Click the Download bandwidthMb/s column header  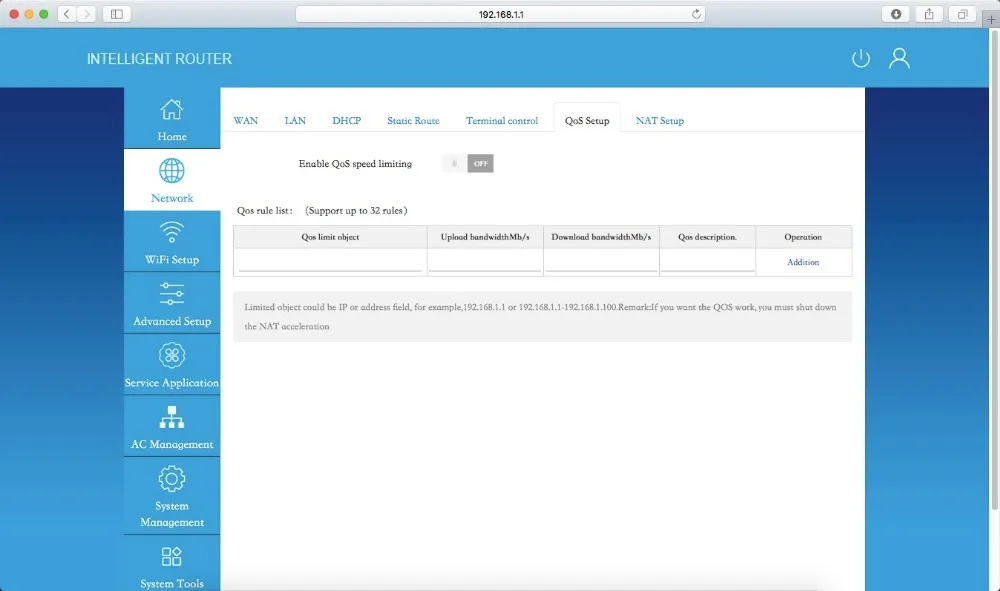(x=601, y=237)
